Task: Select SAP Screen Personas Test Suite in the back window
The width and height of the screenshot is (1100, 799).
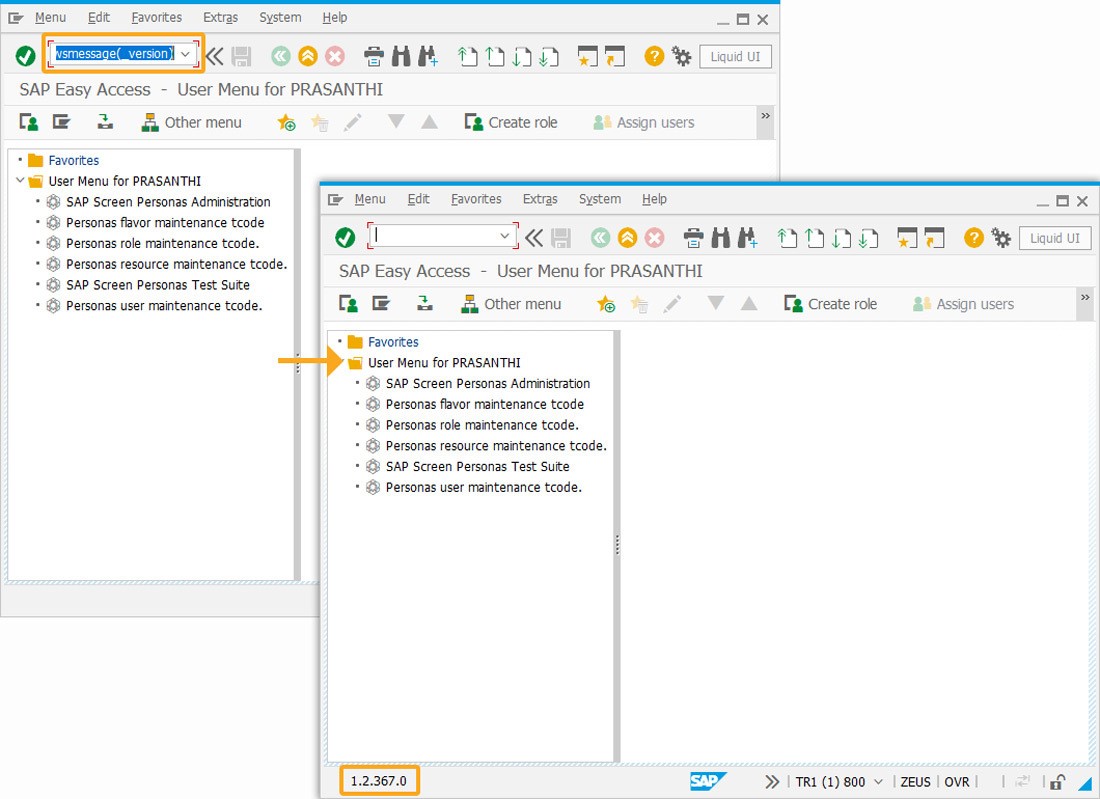Action: click(158, 285)
